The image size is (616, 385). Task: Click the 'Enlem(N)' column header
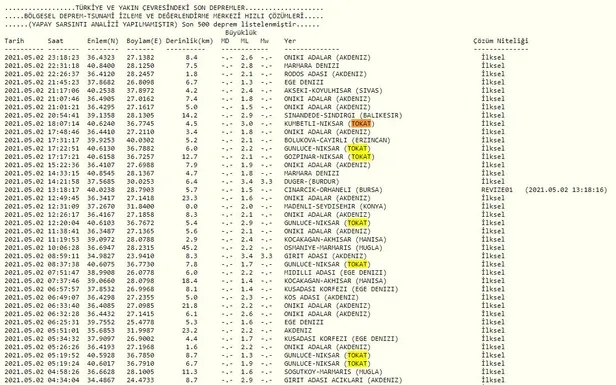(x=103, y=41)
